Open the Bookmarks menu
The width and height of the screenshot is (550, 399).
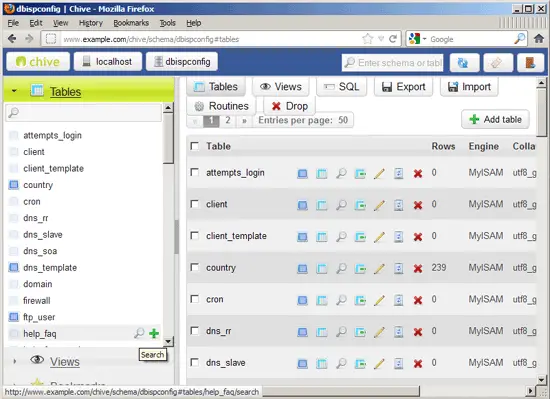(x=131, y=23)
